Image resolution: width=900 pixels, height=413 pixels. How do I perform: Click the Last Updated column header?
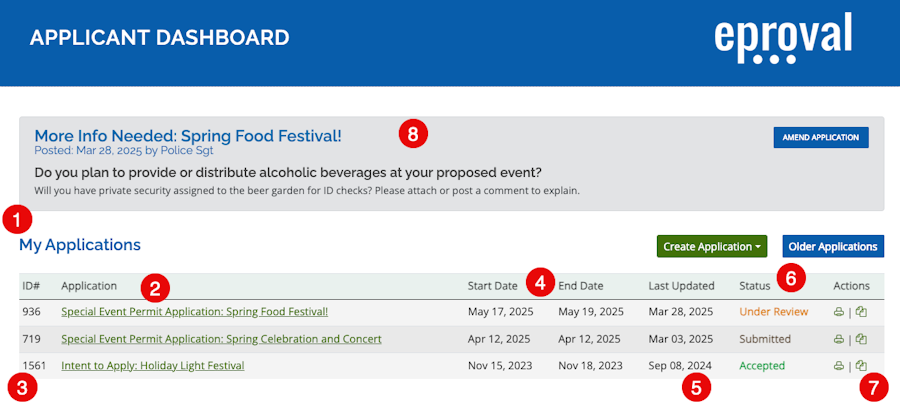681,286
